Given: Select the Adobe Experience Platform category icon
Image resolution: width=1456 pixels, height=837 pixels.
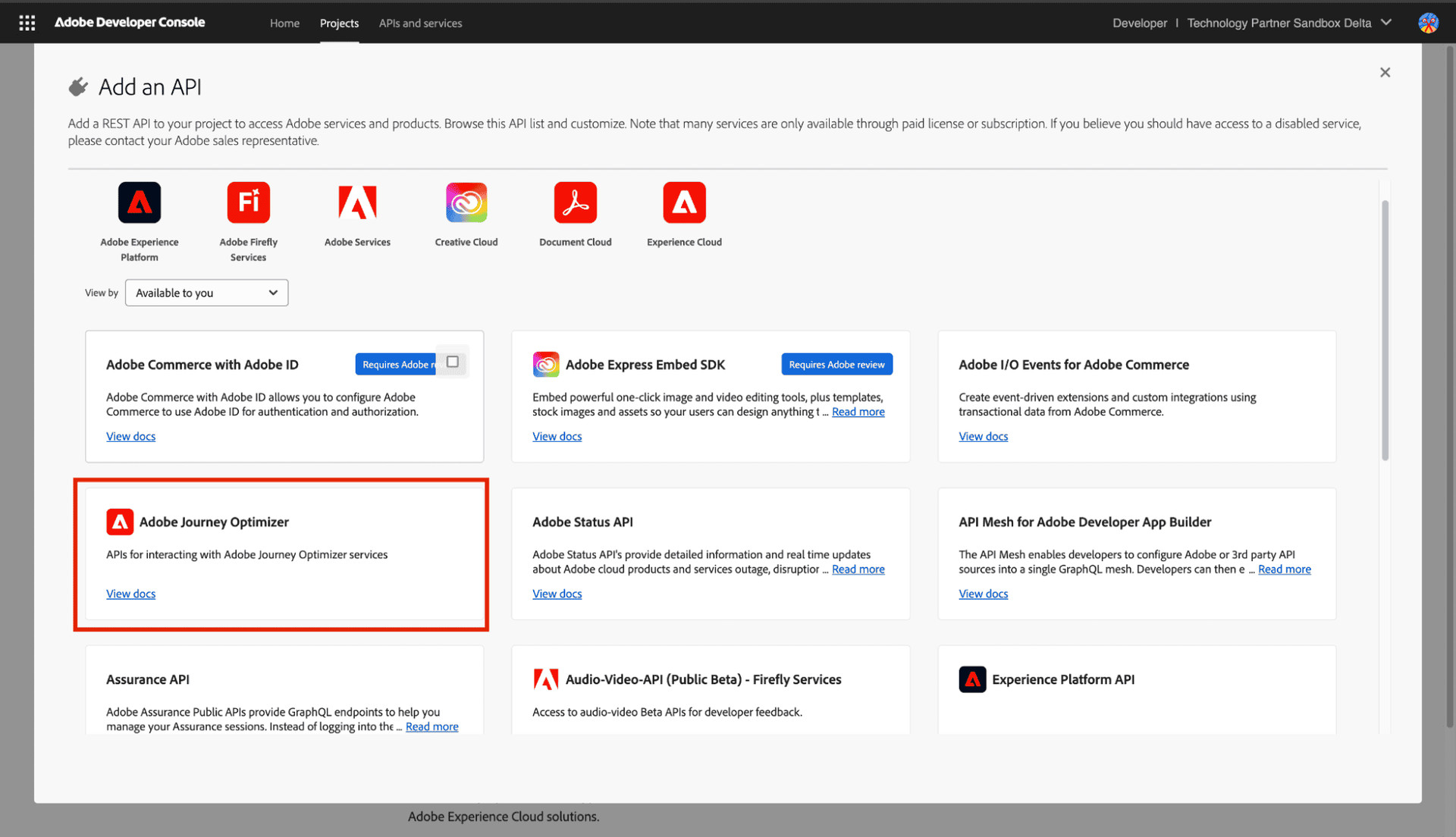Looking at the screenshot, I should click(140, 202).
